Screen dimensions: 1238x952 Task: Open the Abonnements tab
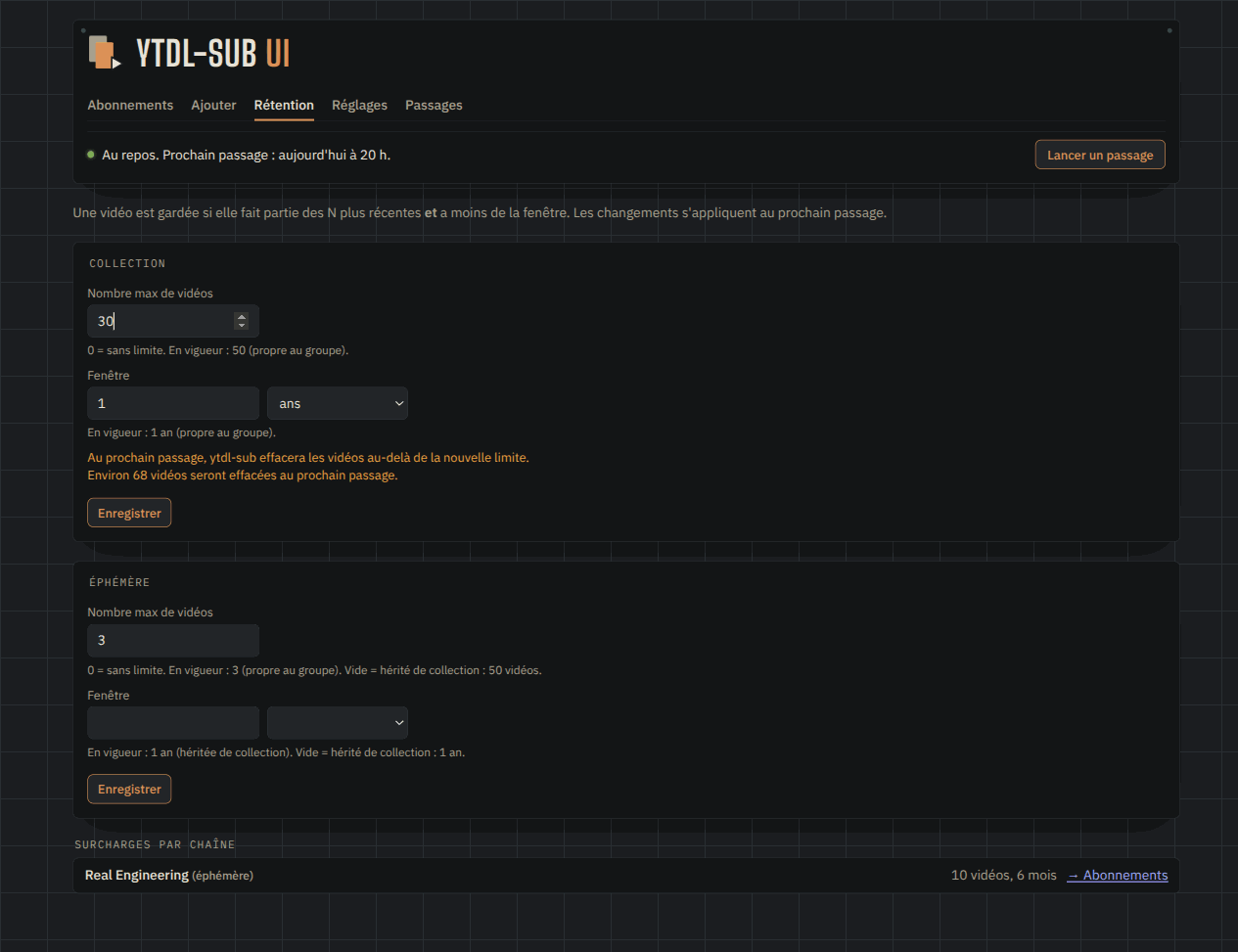(x=130, y=105)
